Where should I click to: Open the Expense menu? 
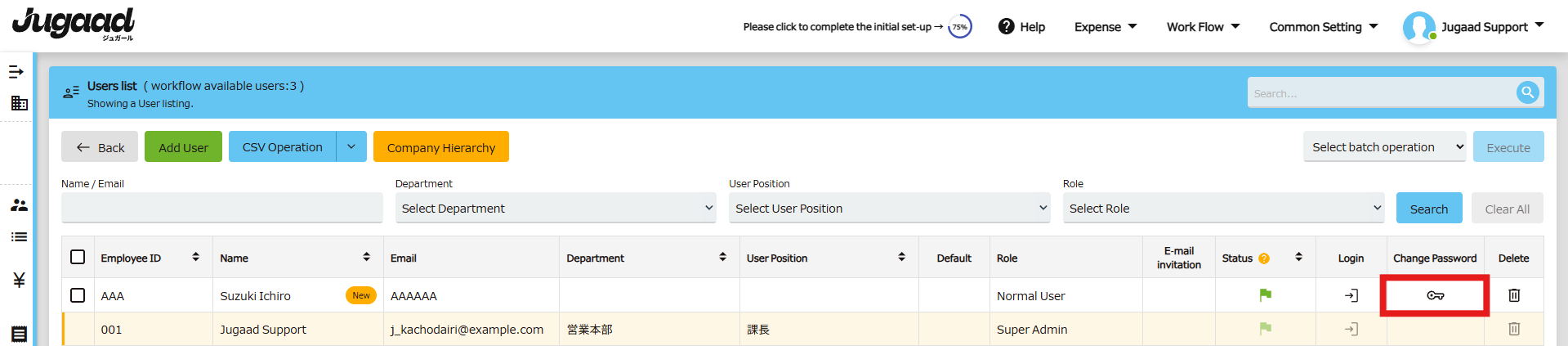(1105, 27)
